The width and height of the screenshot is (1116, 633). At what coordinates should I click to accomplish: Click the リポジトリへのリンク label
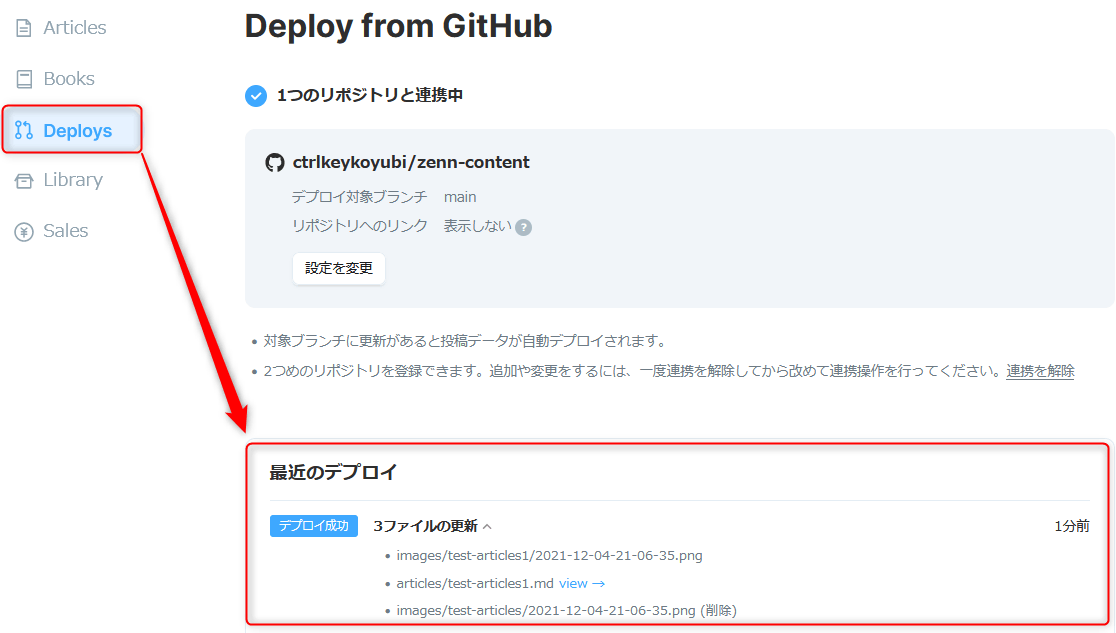pyautogui.click(x=359, y=226)
